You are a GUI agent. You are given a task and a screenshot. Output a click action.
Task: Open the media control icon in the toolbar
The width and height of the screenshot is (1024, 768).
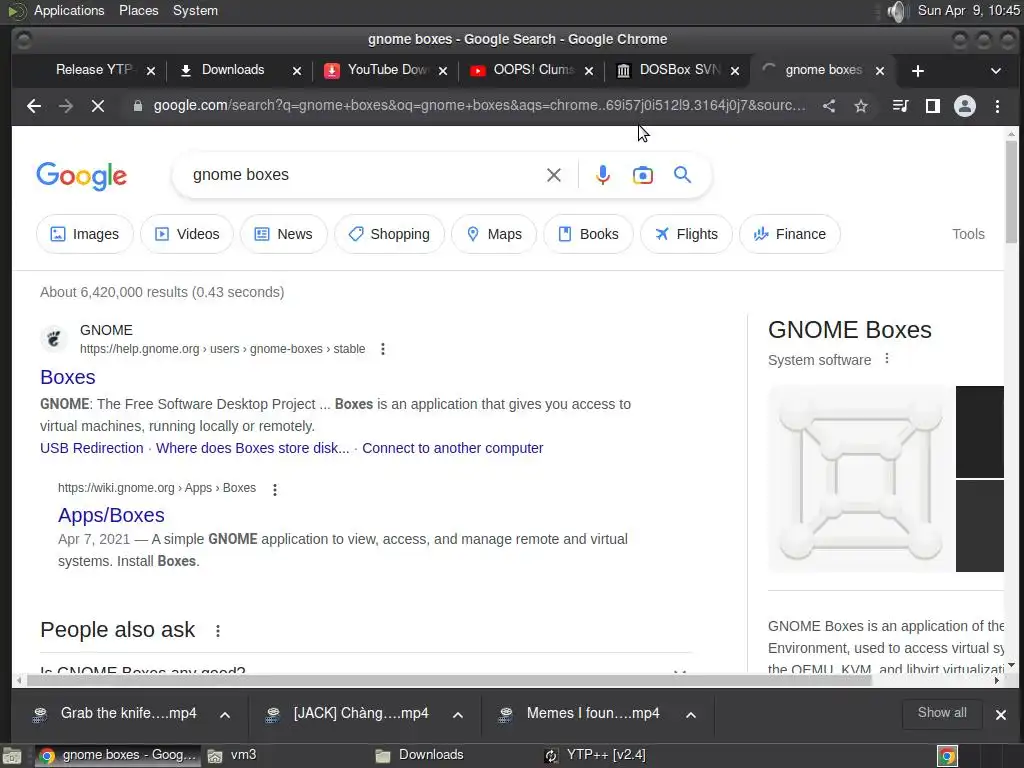point(901,106)
